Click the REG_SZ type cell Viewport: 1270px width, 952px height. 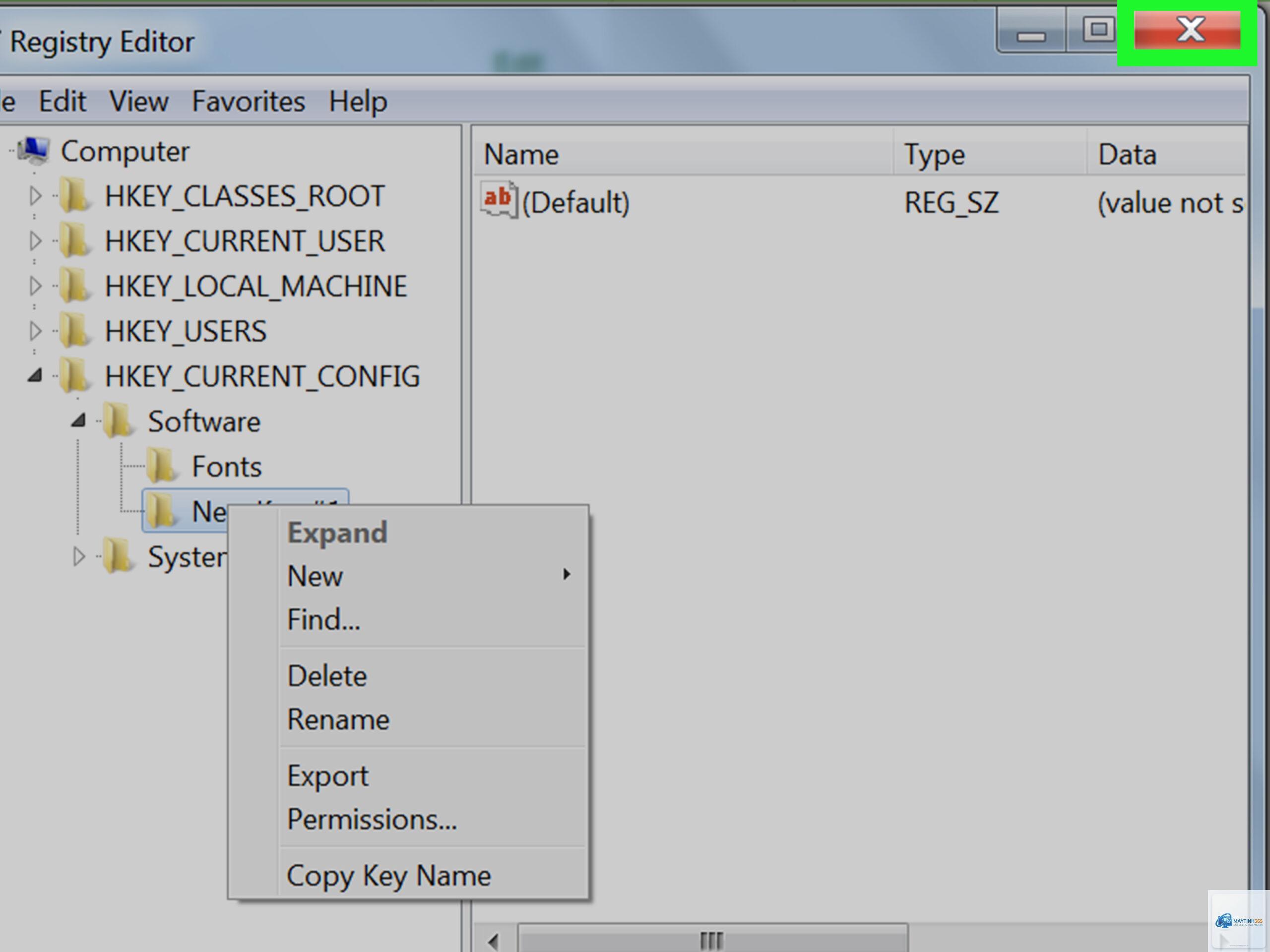952,203
